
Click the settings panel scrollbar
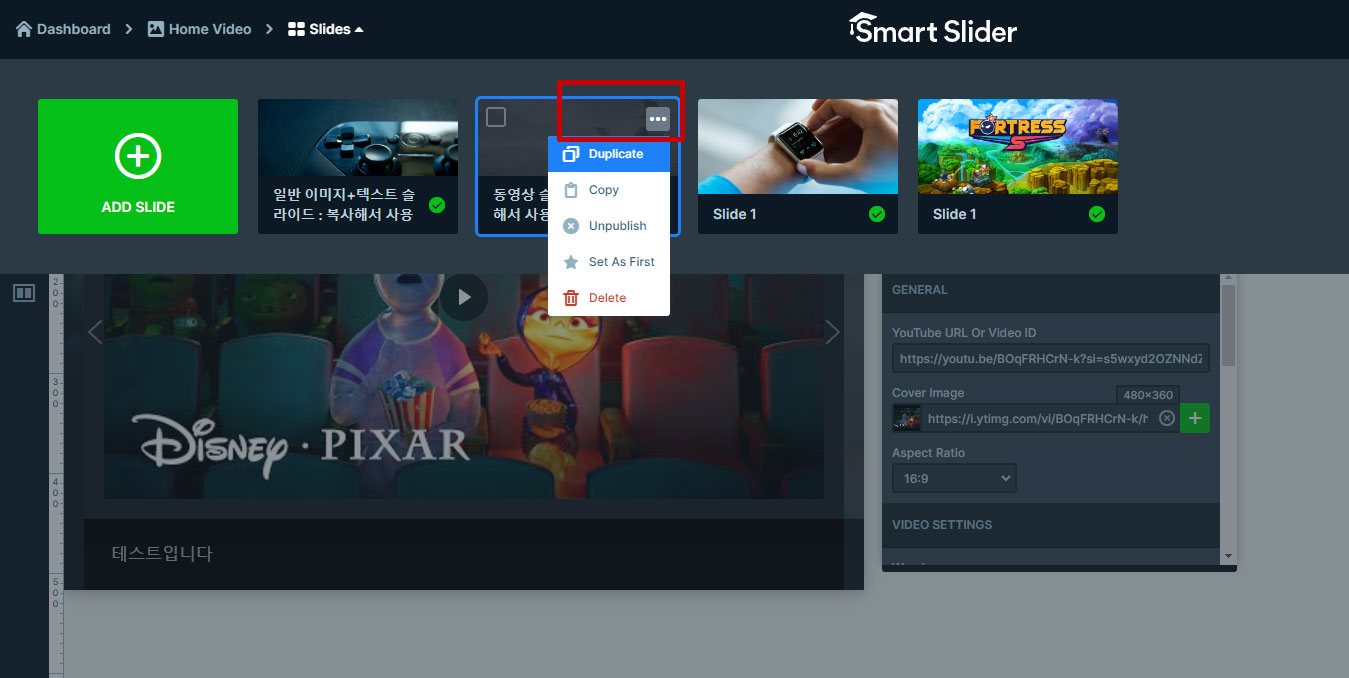click(1228, 325)
